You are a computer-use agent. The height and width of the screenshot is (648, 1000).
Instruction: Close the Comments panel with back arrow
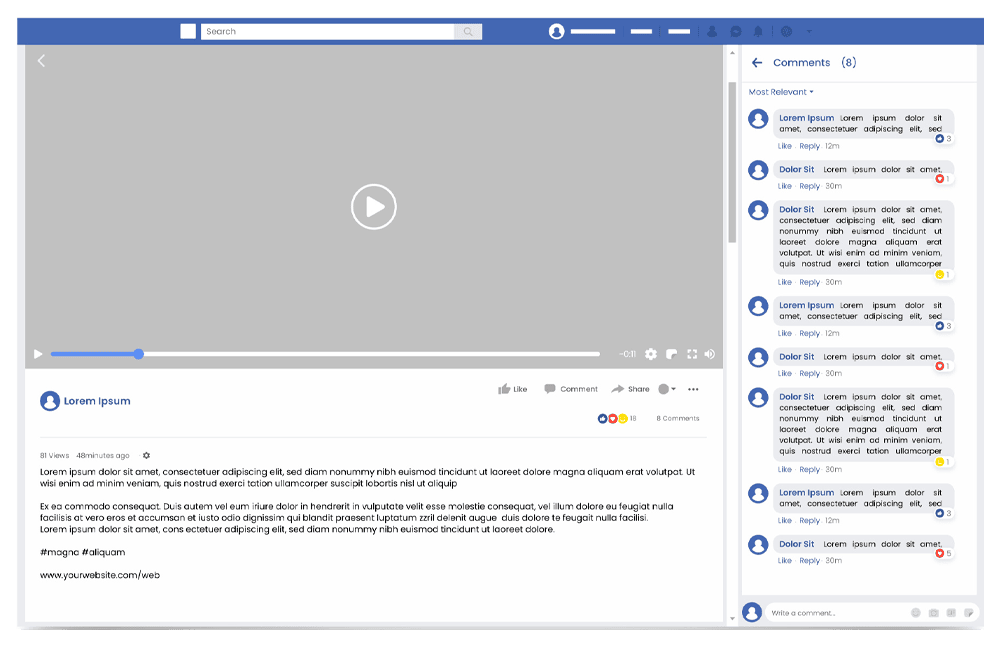coord(757,63)
